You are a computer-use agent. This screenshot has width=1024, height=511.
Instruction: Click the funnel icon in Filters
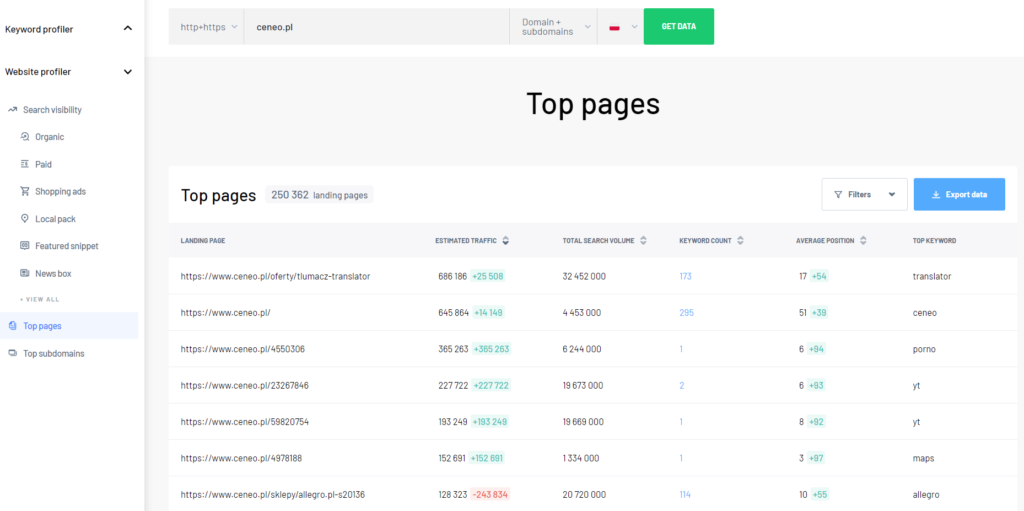click(839, 195)
